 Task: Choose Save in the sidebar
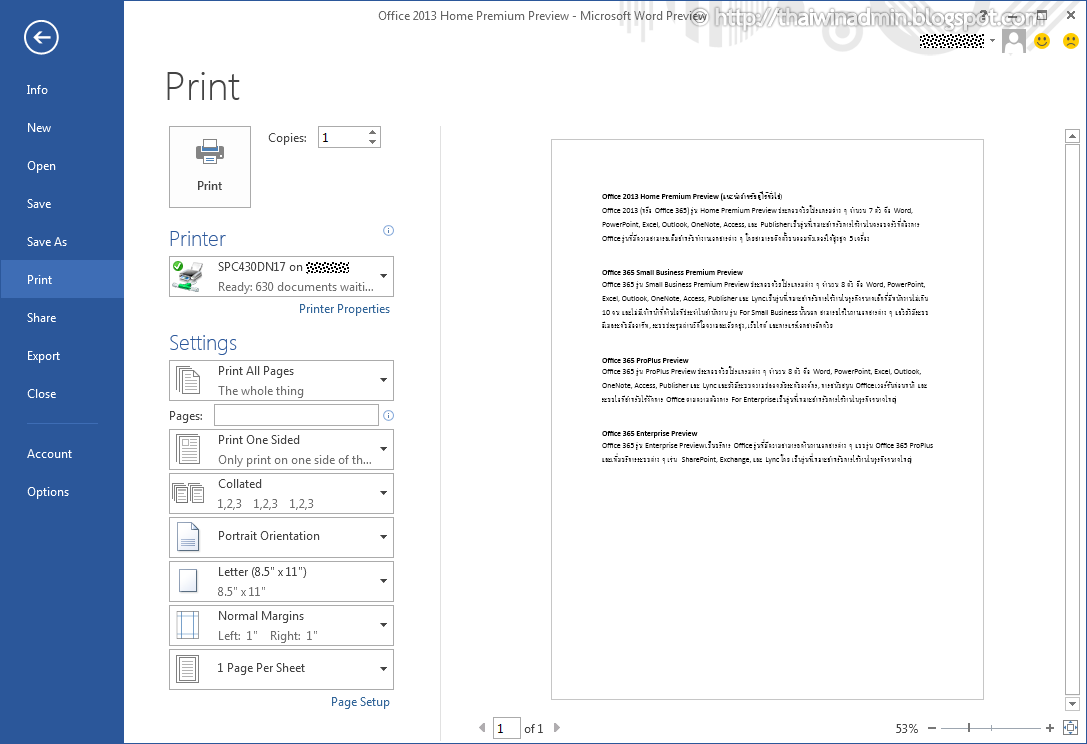(62, 203)
